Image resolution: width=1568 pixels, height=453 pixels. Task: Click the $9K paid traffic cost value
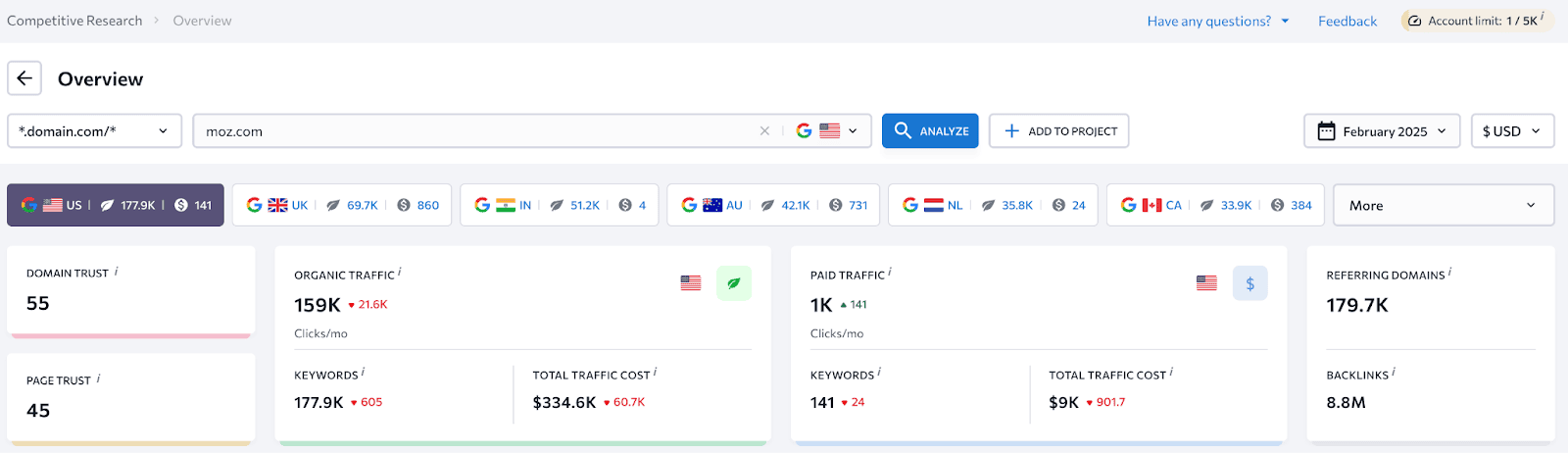pyautogui.click(x=1063, y=402)
